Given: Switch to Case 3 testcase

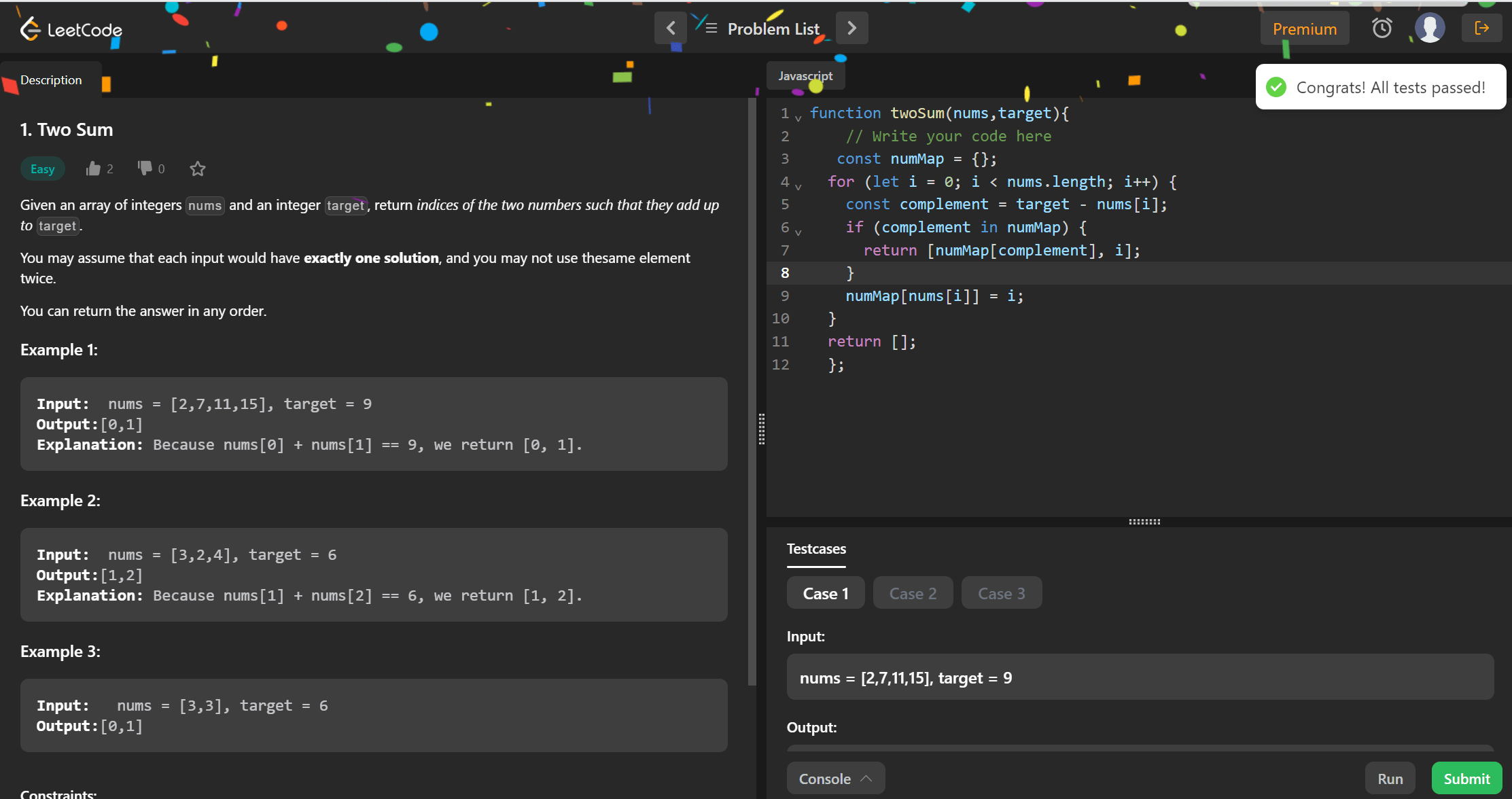Looking at the screenshot, I should click(1001, 593).
